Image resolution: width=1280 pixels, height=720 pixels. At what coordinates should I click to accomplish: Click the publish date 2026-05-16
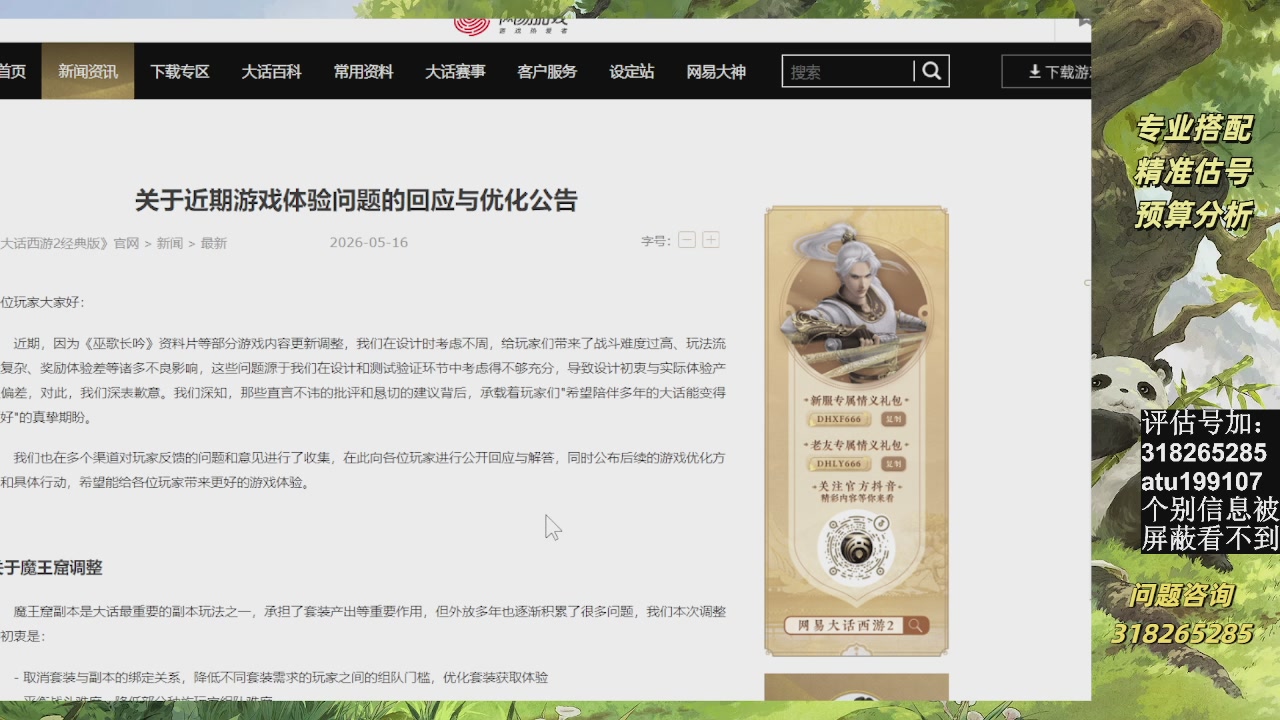369,242
